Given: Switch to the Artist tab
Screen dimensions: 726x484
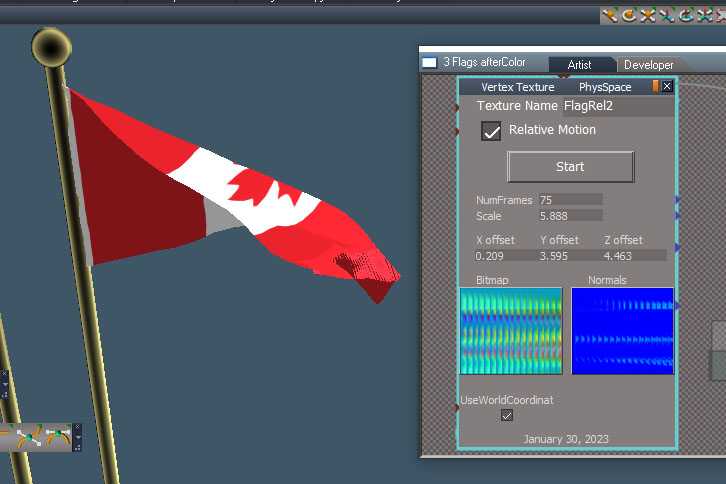Looking at the screenshot, I should click(579, 65).
